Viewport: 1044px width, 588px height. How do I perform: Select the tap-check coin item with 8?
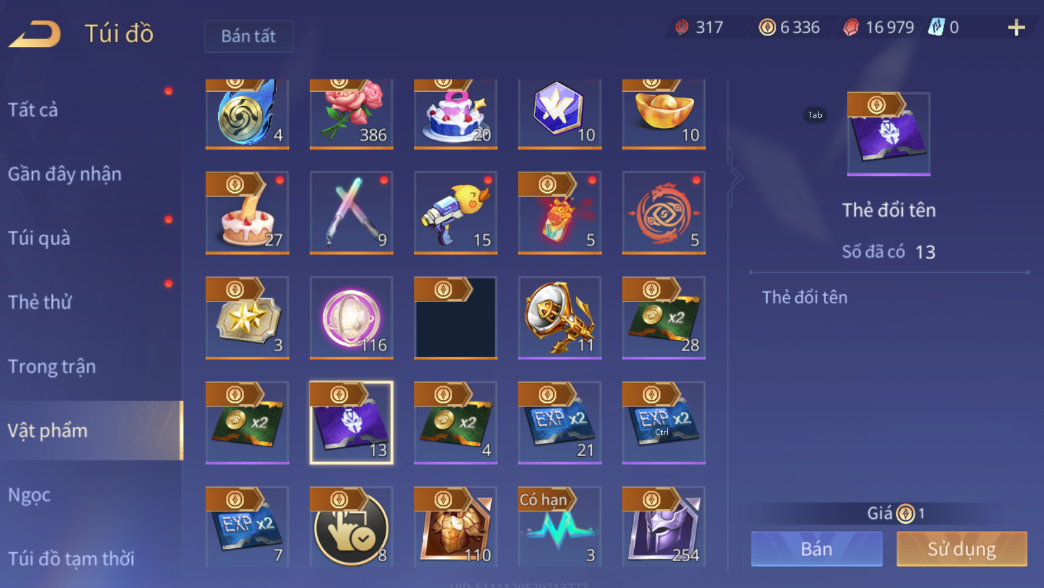pyautogui.click(x=352, y=527)
